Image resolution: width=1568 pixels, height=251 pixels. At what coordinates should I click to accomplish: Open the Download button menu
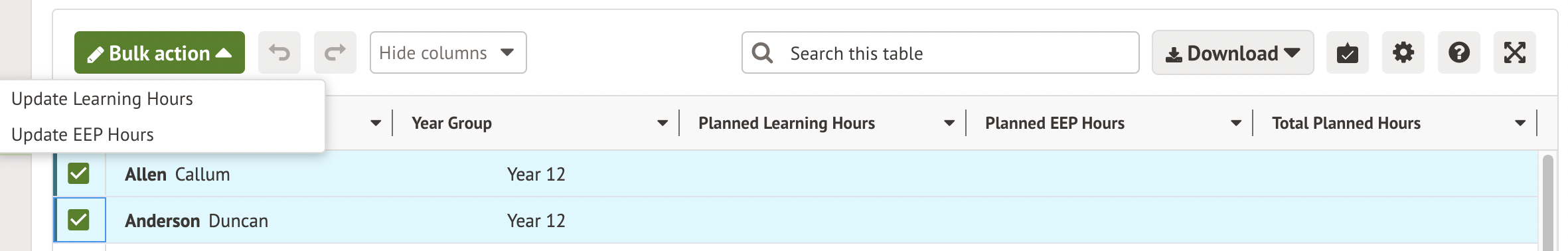(1233, 52)
